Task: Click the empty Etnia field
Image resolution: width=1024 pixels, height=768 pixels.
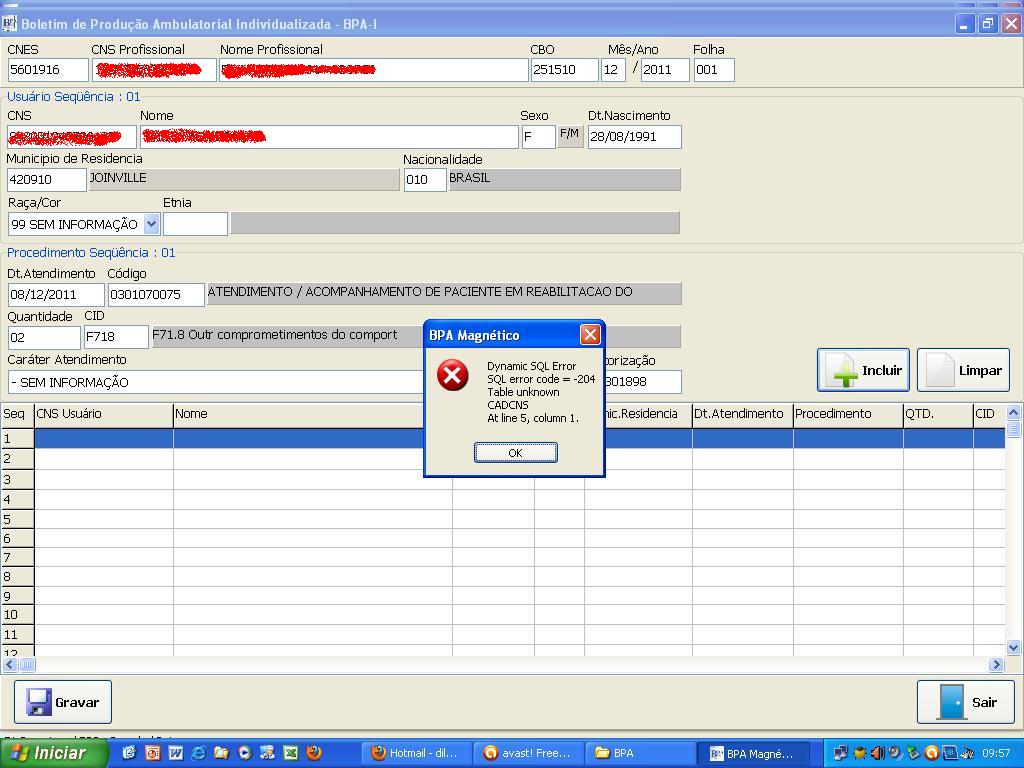Action: (x=195, y=224)
